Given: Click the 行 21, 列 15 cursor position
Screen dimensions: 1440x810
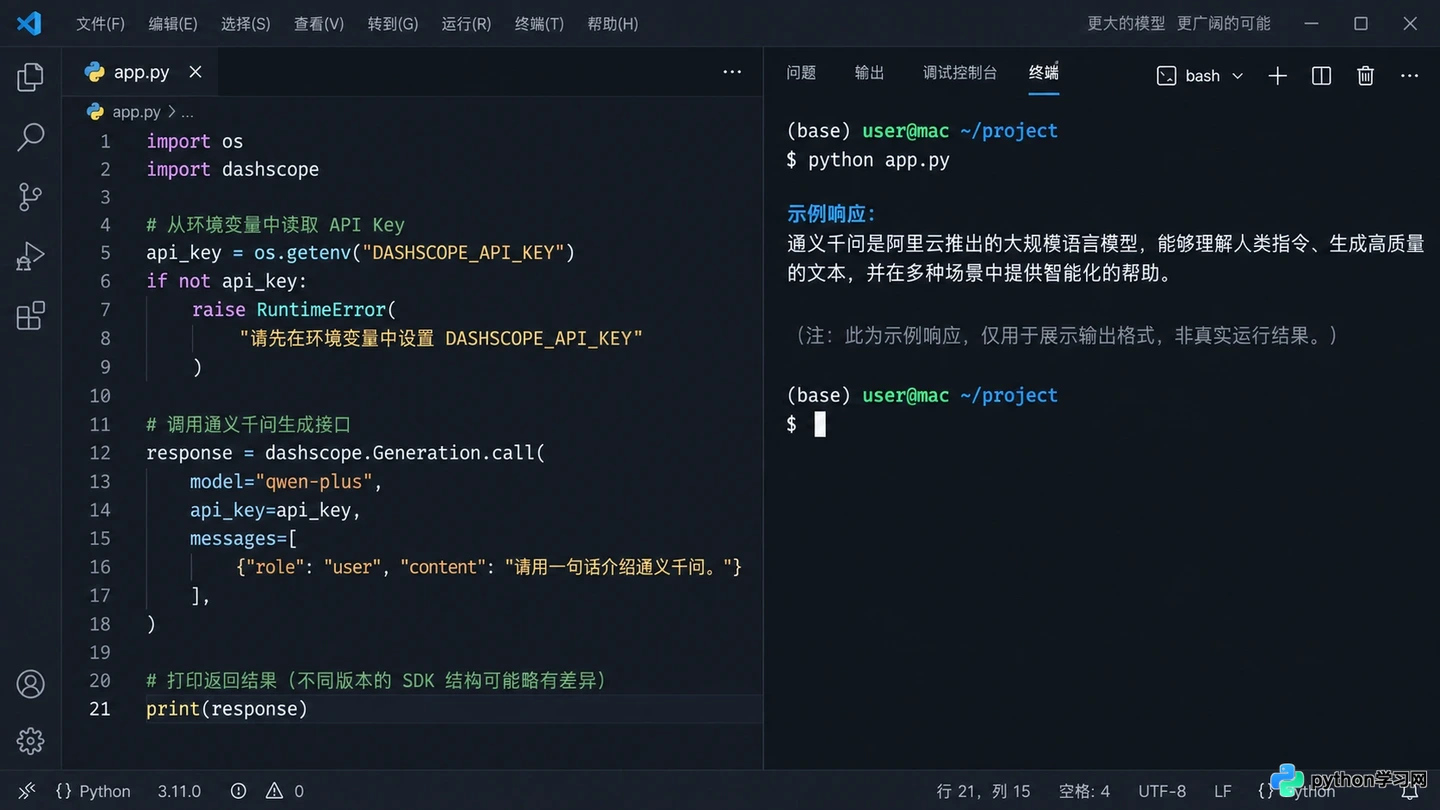Looking at the screenshot, I should click(983, 791).
